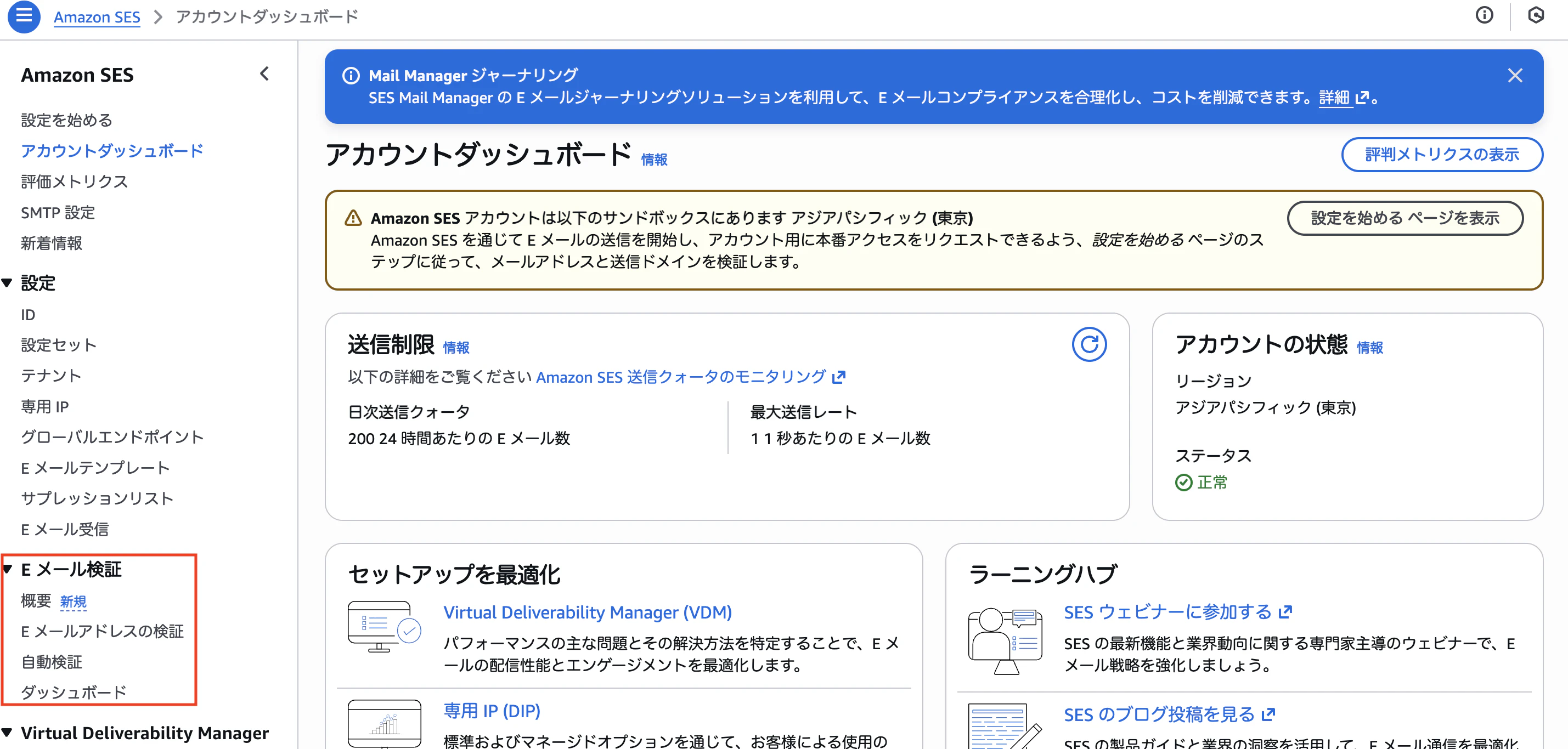Click the SES blog post illustration
1568x749 pixels.
(1006, 727)
